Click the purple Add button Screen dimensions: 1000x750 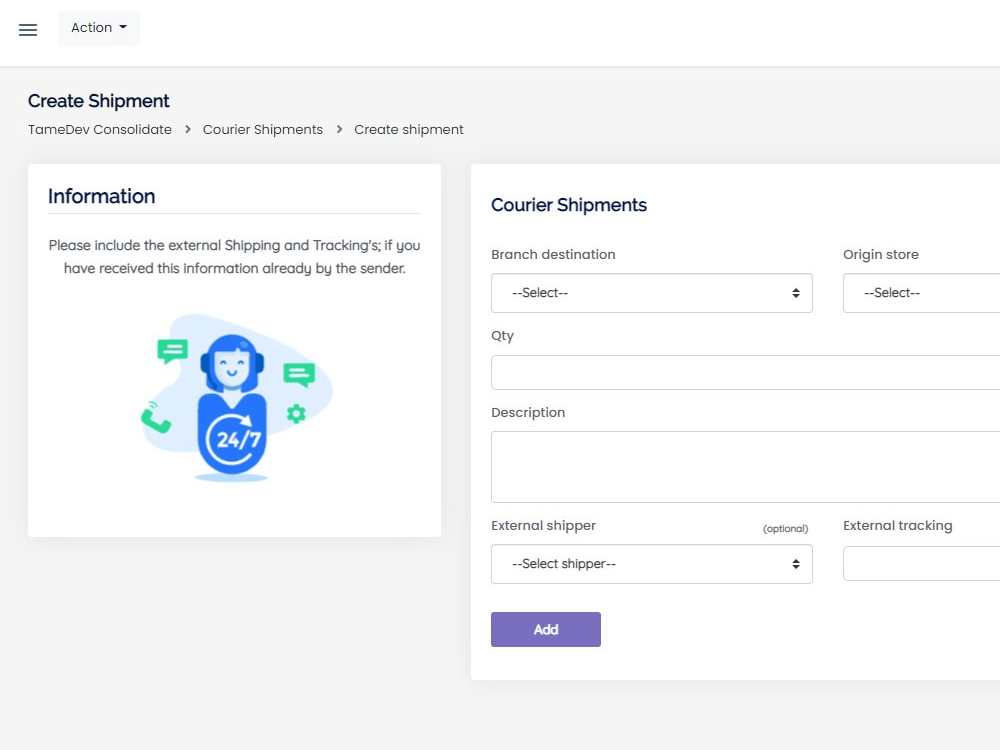tap(546, 629)
